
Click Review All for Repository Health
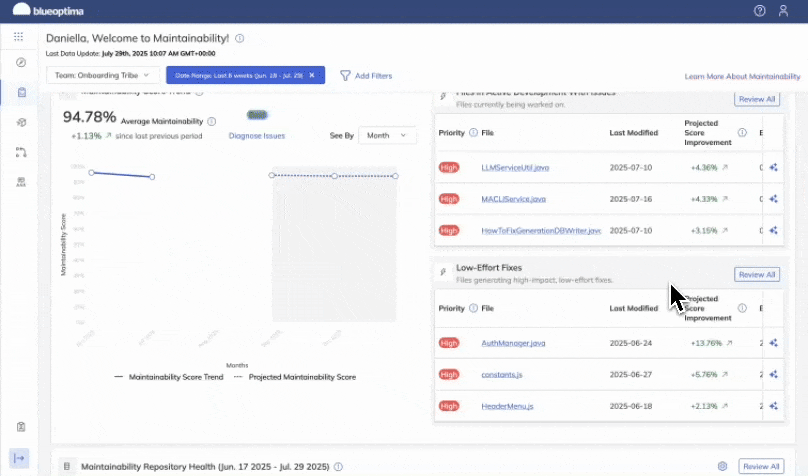(761, 466)
